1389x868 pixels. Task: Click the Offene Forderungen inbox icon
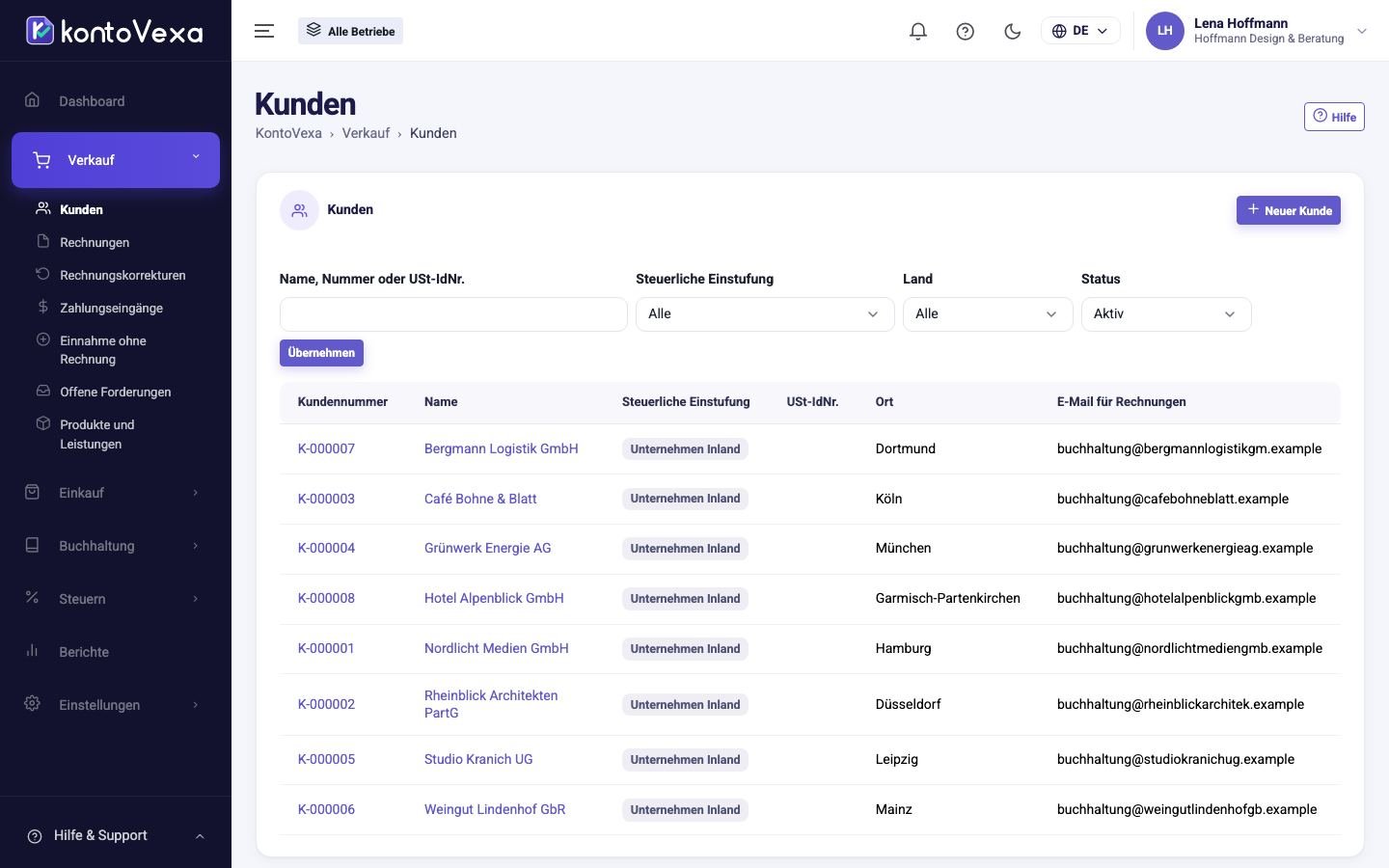pos(42,391)
